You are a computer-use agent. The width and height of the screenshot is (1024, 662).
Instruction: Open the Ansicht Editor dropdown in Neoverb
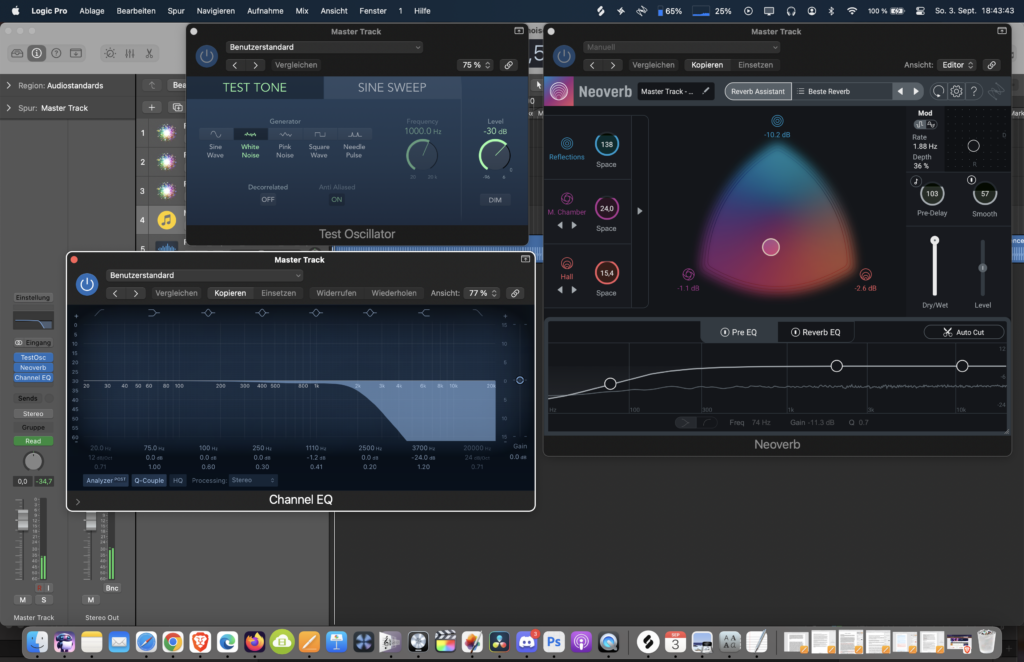click(957, 65)
